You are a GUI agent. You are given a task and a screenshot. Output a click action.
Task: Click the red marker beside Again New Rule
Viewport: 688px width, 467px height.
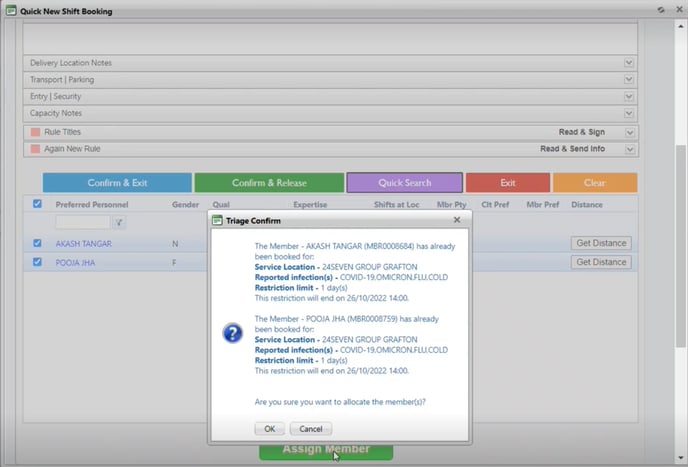(35, 149)
